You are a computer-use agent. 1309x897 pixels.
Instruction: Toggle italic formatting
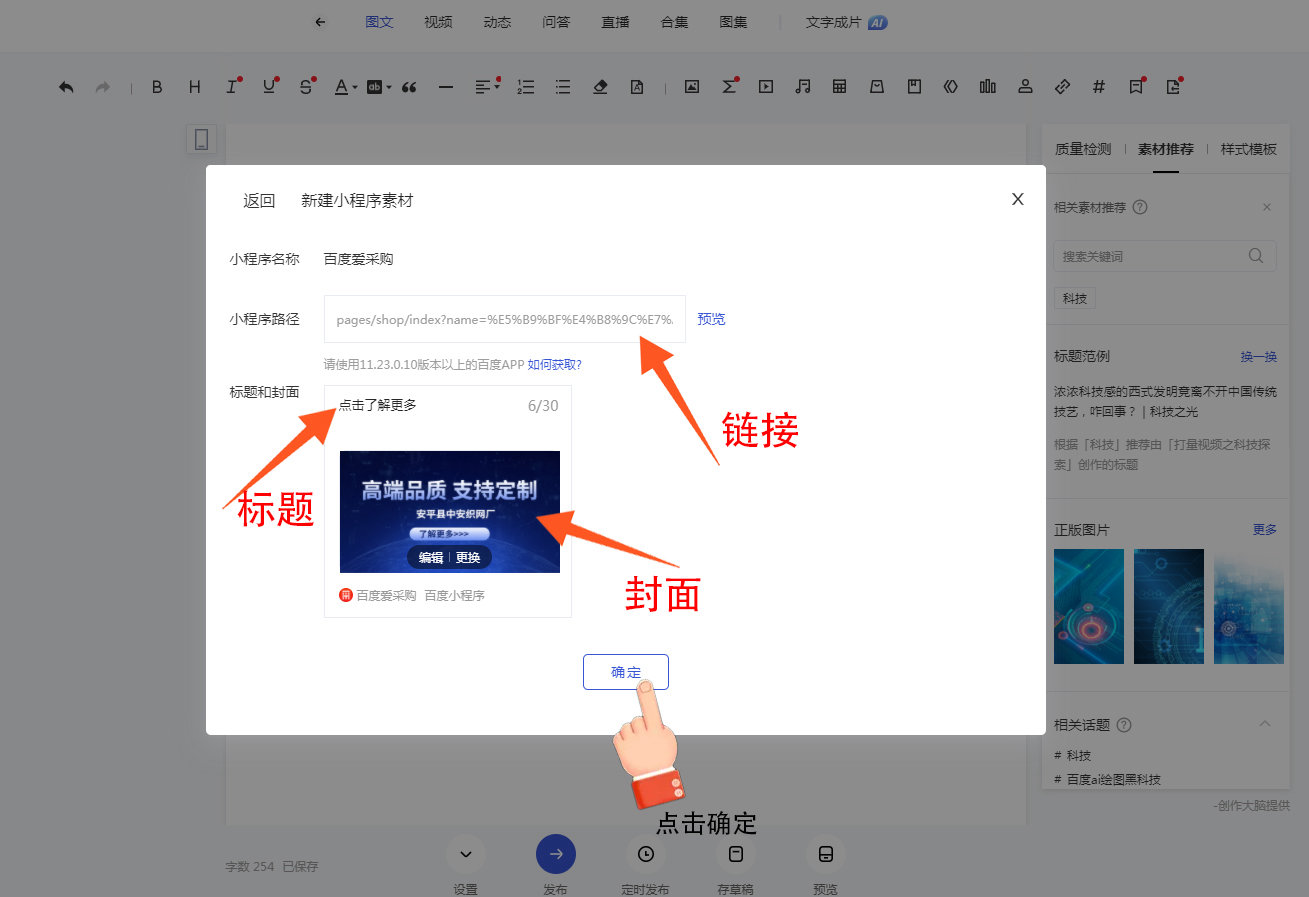tap(232, 87)
